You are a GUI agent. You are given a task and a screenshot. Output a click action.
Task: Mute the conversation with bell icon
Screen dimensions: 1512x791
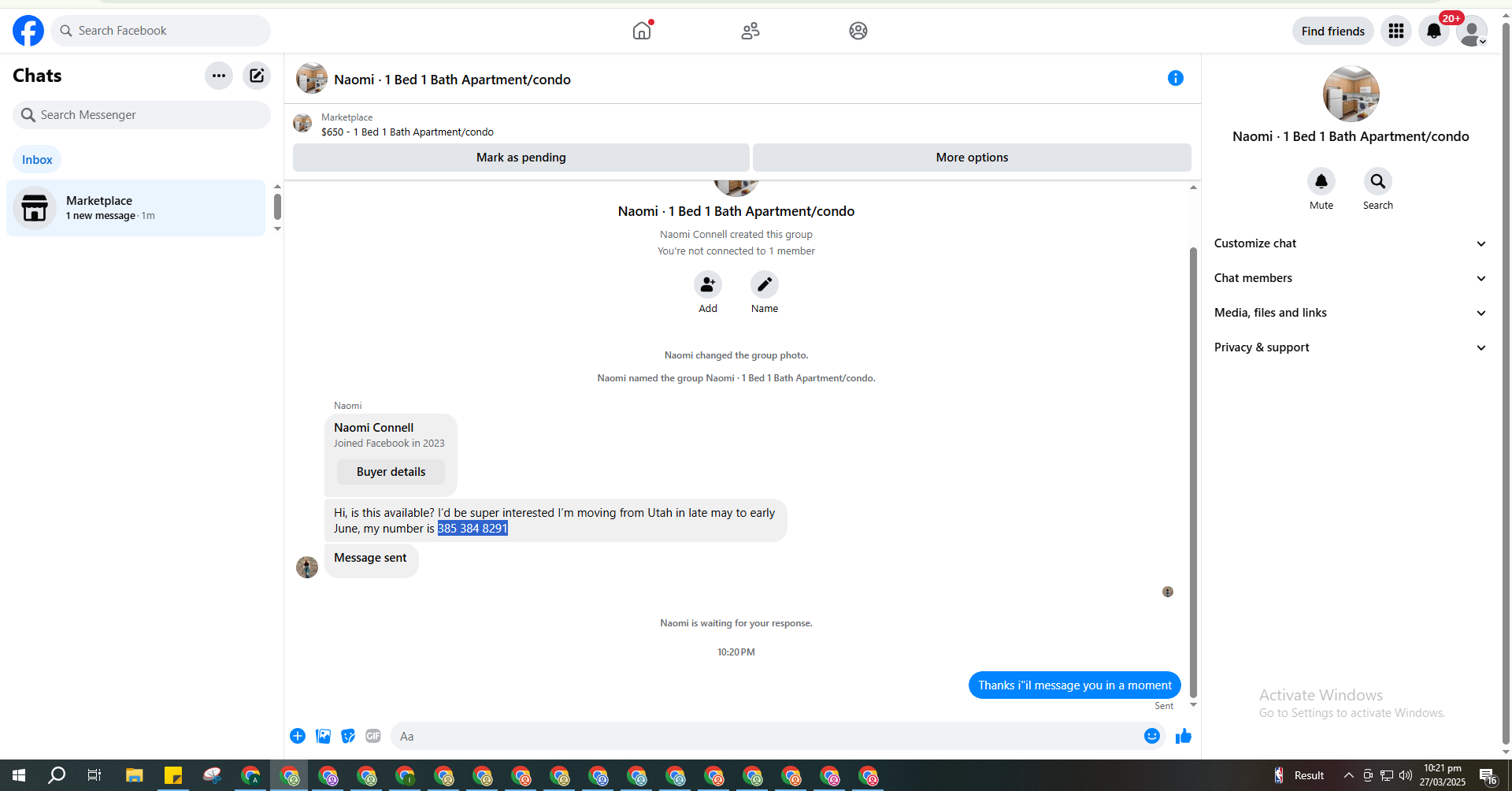(1321, 181)
